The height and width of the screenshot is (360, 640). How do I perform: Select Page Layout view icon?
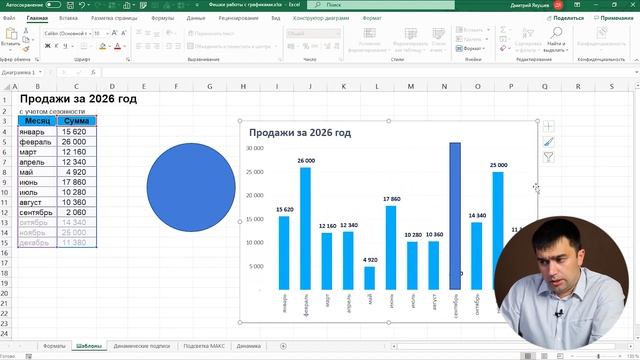(544, 356)
